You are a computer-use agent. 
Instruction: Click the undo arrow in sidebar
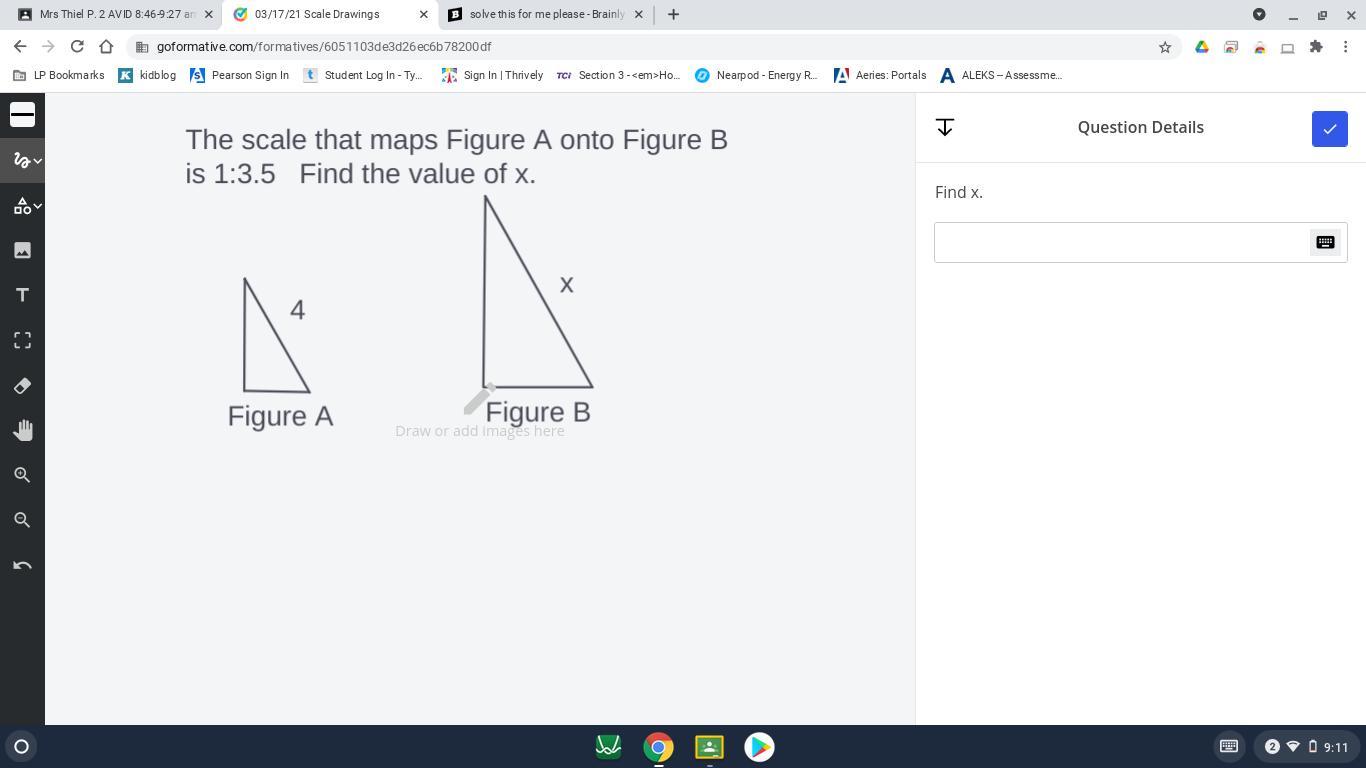point(22,565)
